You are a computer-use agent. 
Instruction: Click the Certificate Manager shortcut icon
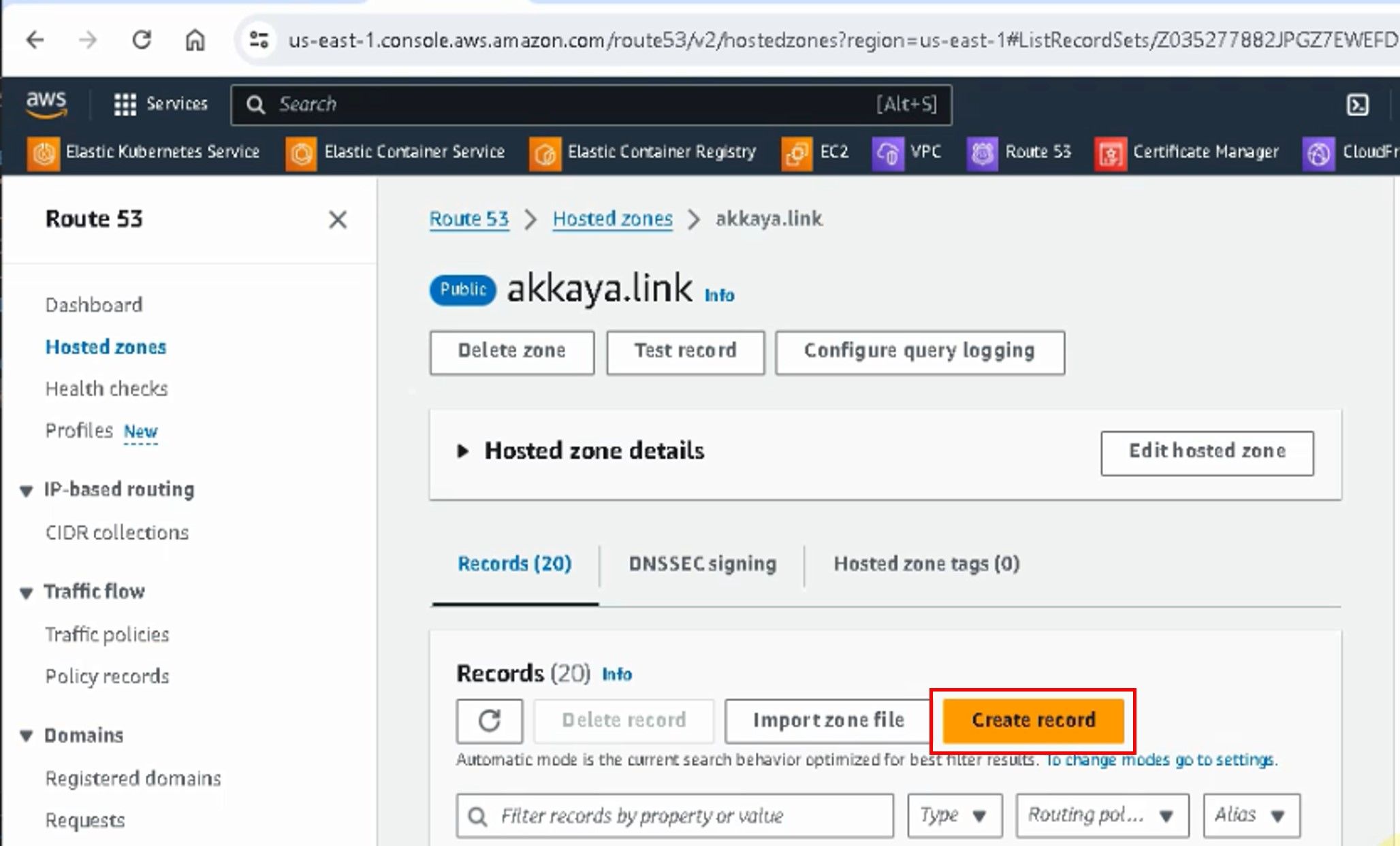coord(1110,153)
